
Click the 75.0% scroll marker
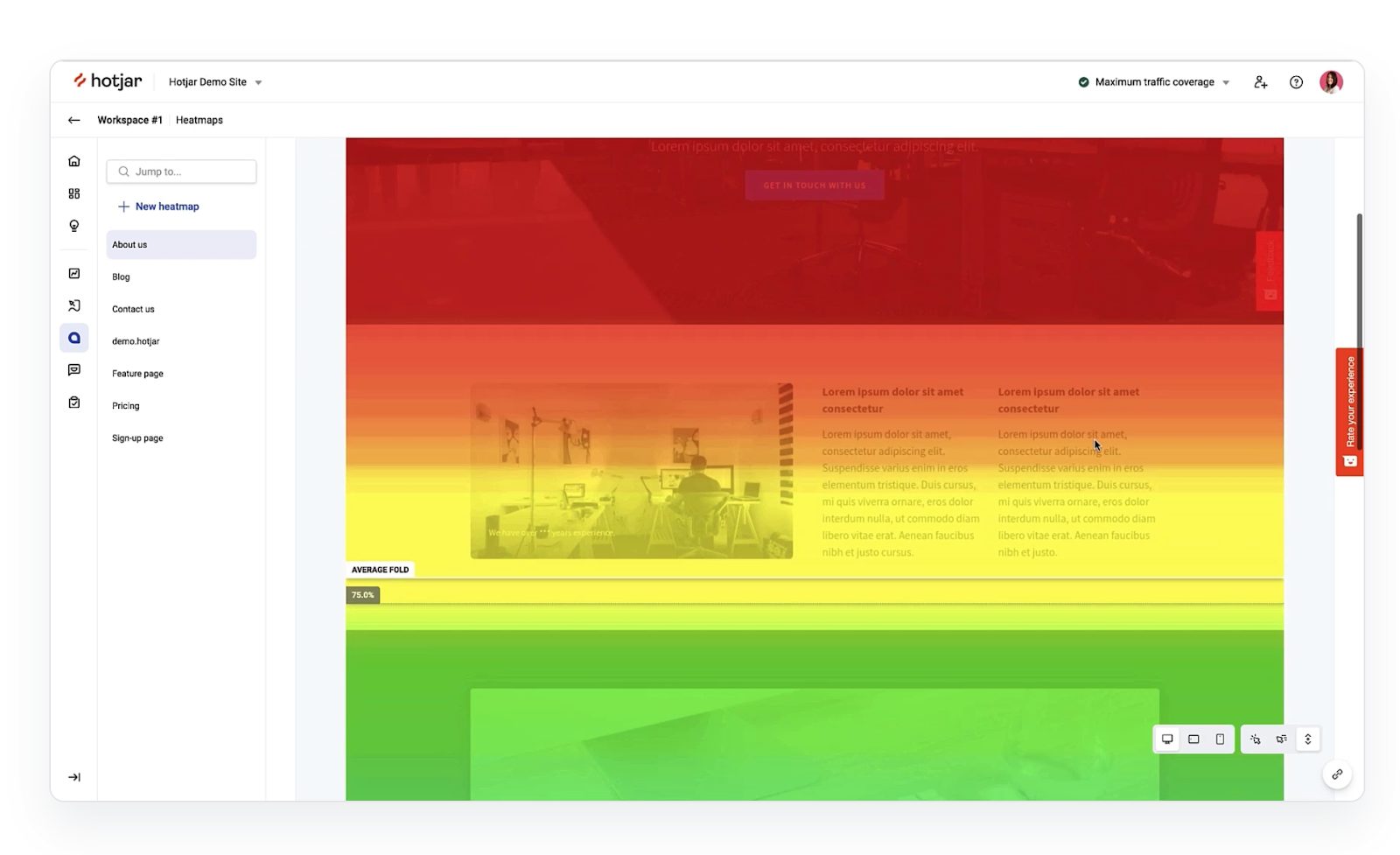pyautogui.click(x=362, y=595)
